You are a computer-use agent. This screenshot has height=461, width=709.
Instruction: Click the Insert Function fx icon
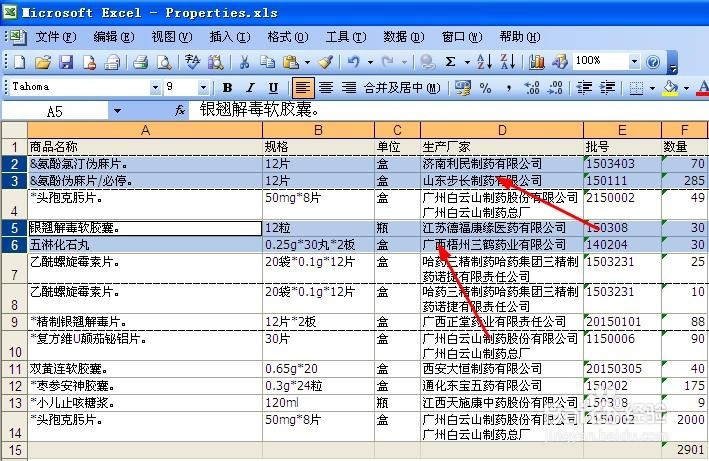180,110
